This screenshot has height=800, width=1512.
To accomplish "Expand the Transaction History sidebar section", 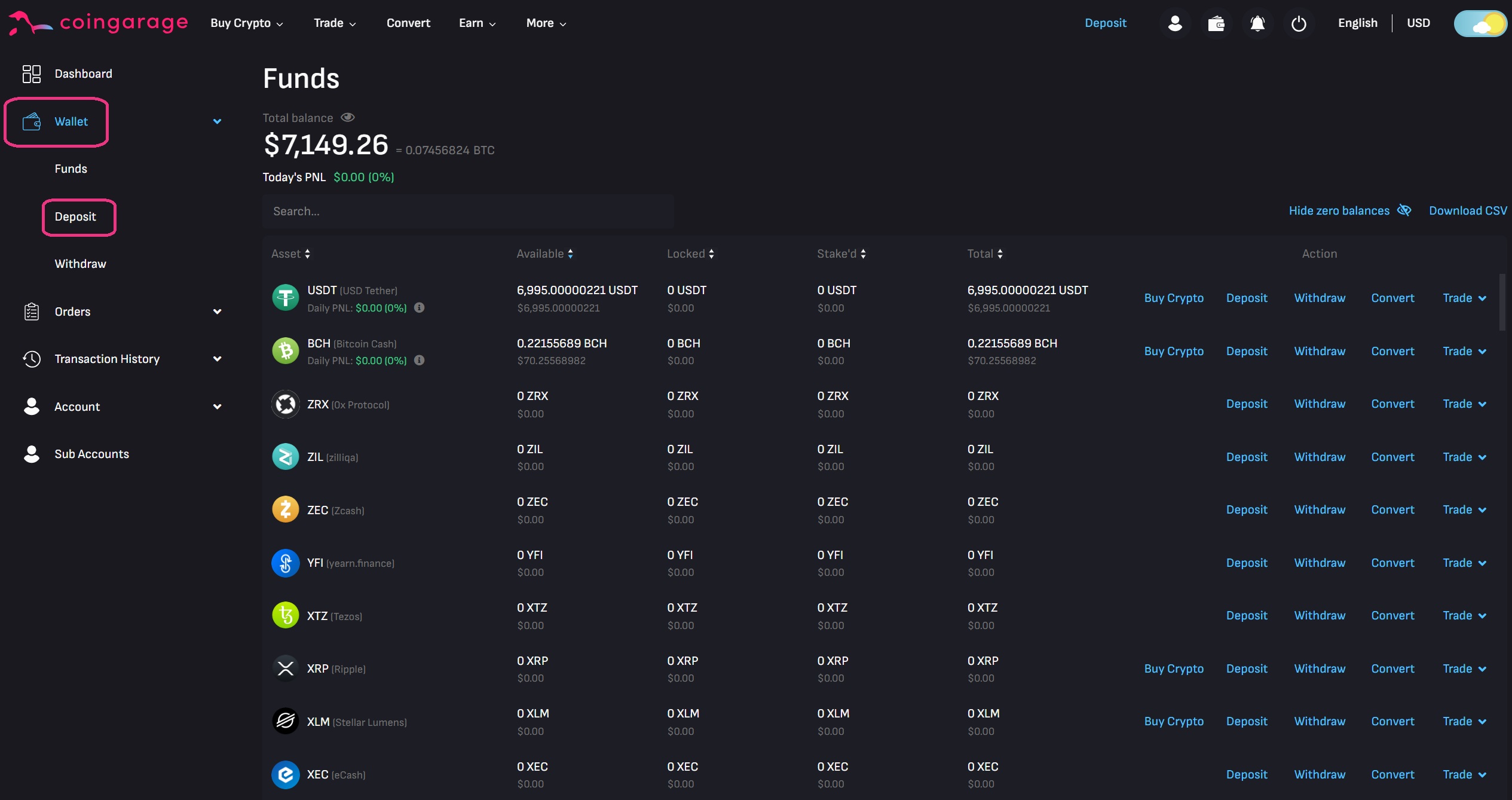I will (x=218, y=359).
